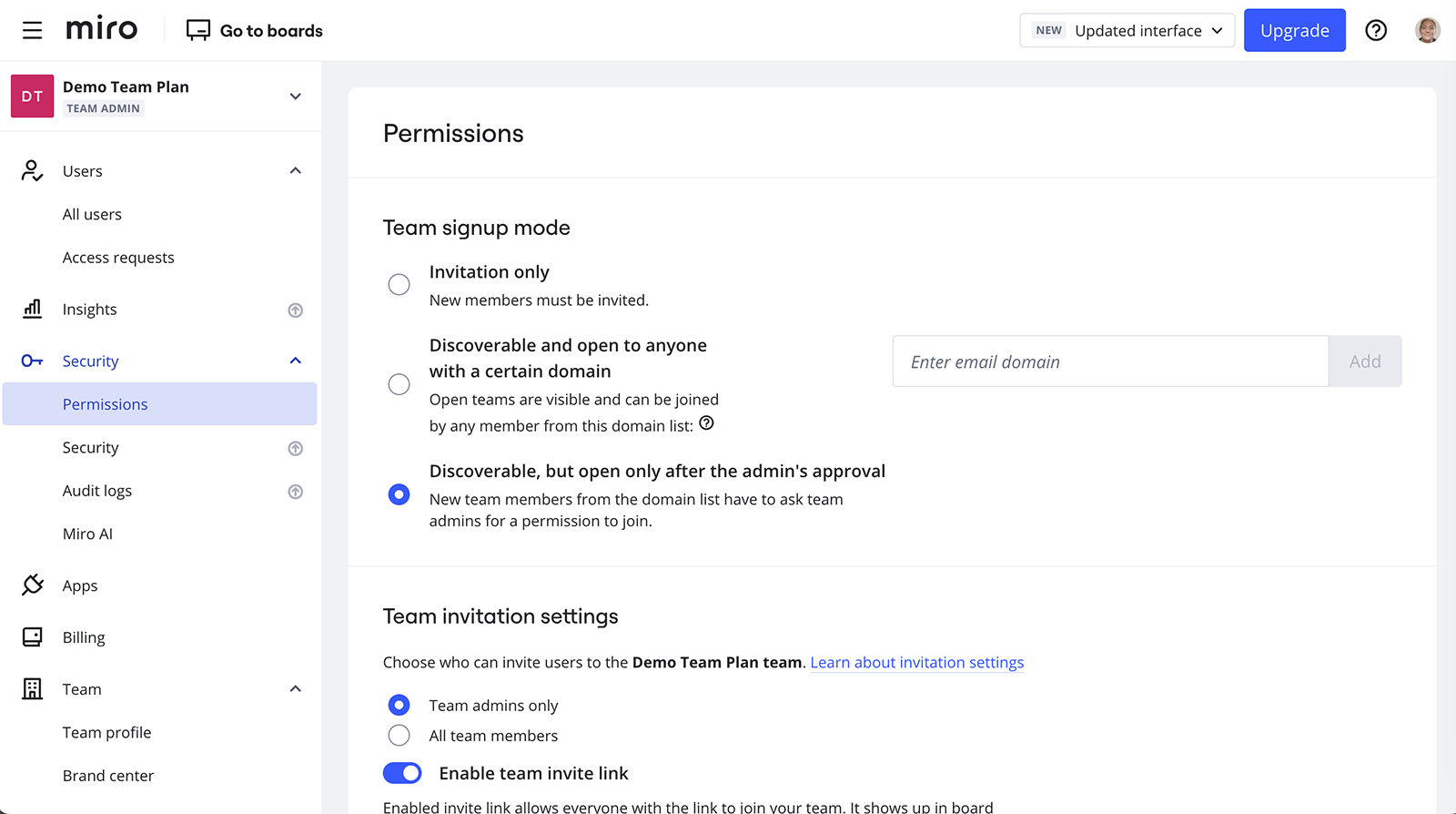Expand the Demo Team Plan switcher
Screen dimensions: 1456x814
295,97
